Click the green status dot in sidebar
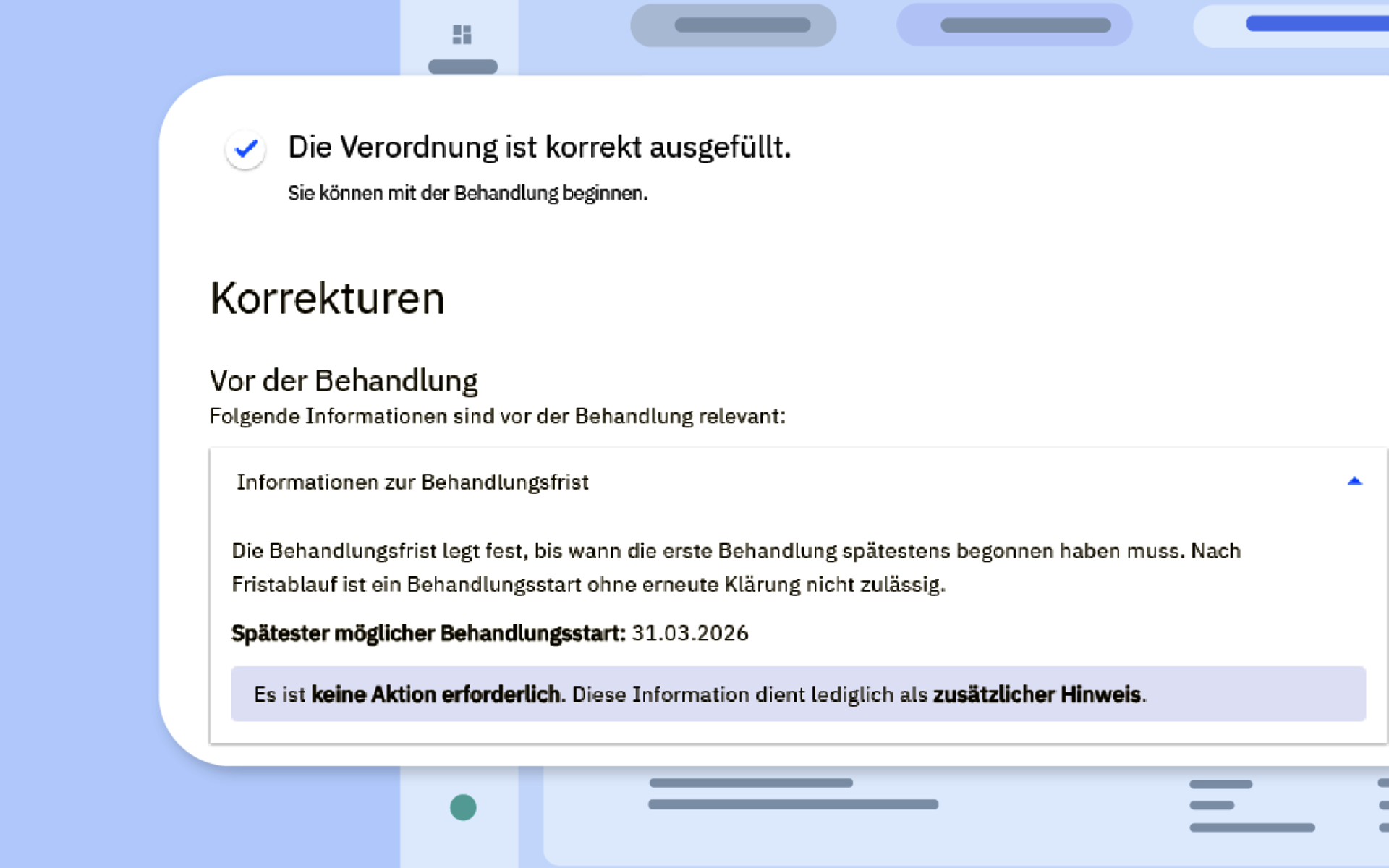 pyautogui.click(x=463, y=807)
